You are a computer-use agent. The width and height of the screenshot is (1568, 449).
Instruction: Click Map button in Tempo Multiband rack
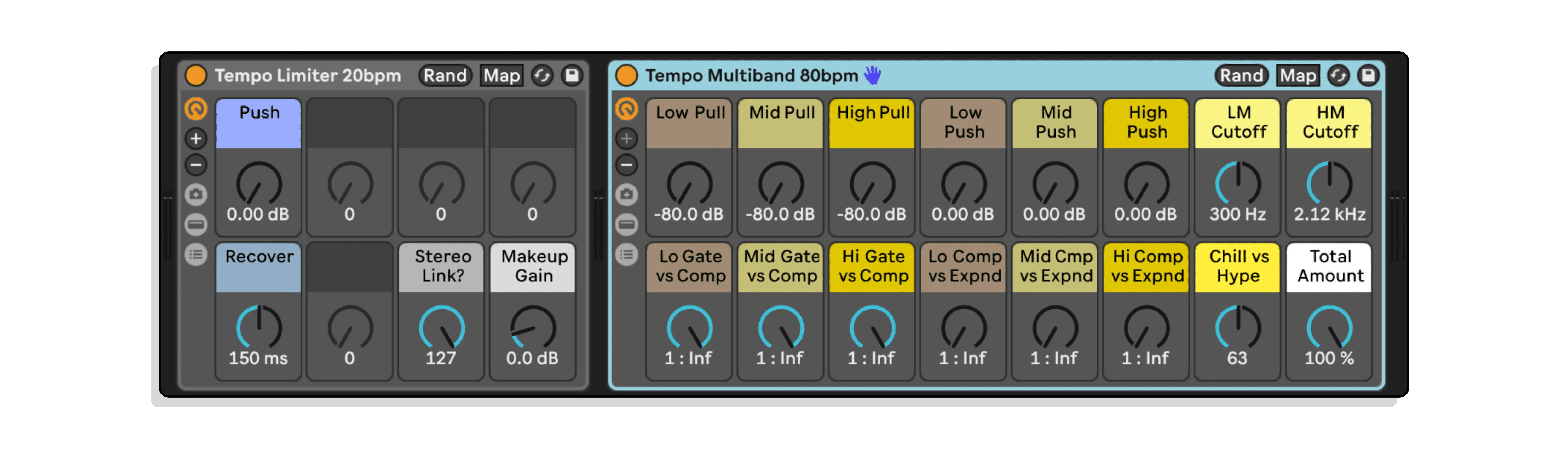pos(1298,75)
